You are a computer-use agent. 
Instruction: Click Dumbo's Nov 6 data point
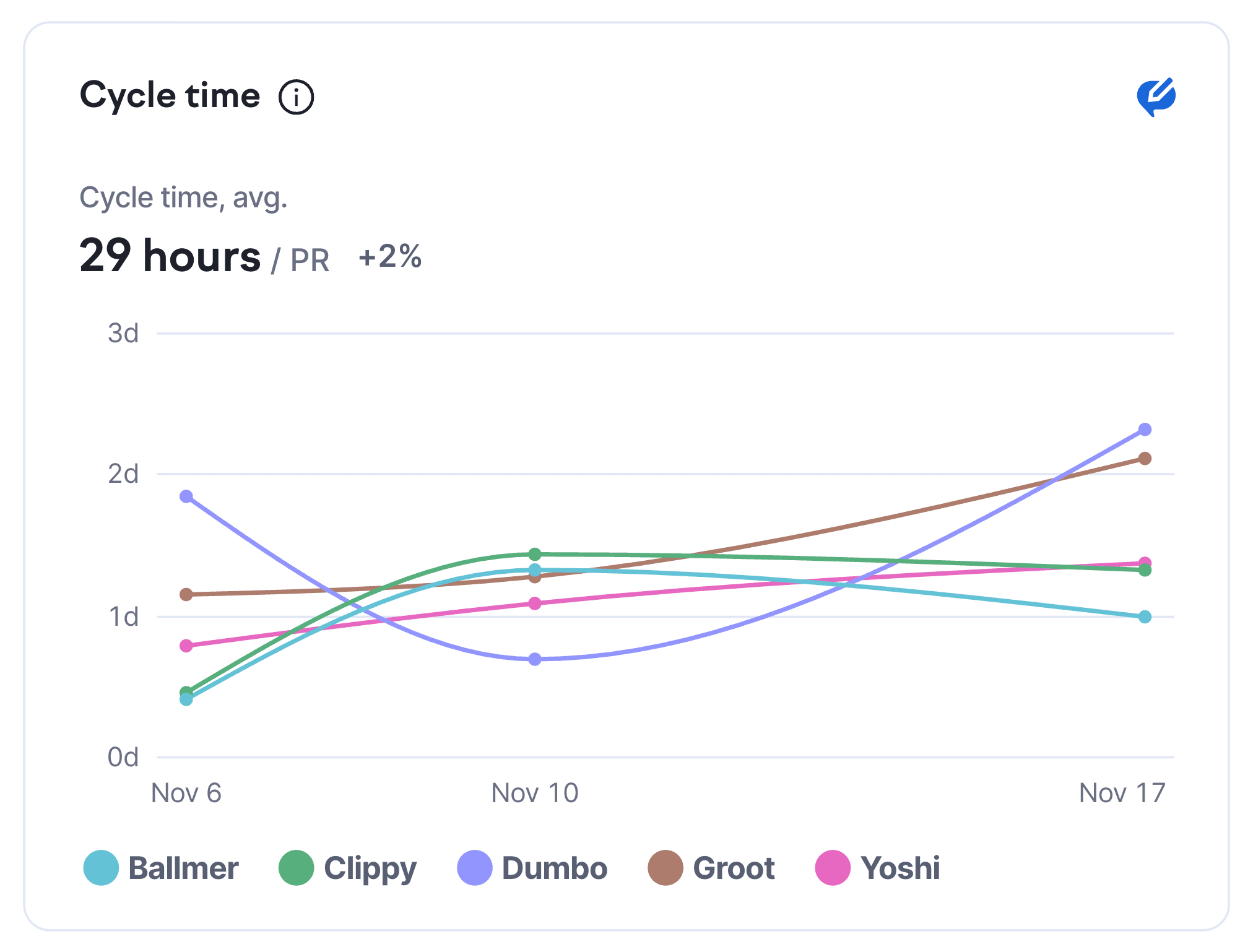(186, 496)
